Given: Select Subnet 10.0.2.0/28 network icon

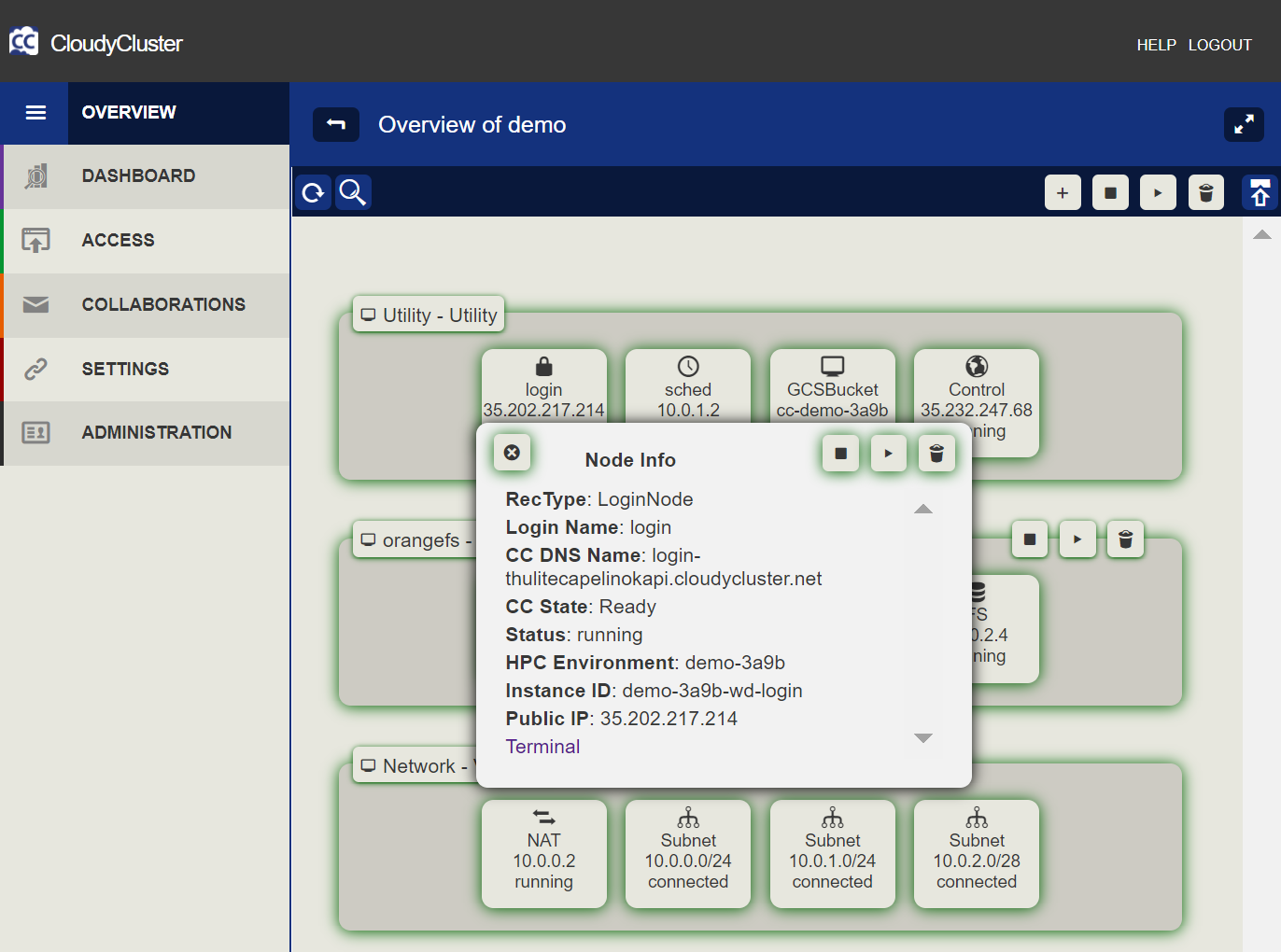Looking at the screenshot, I should click(977, 818).
